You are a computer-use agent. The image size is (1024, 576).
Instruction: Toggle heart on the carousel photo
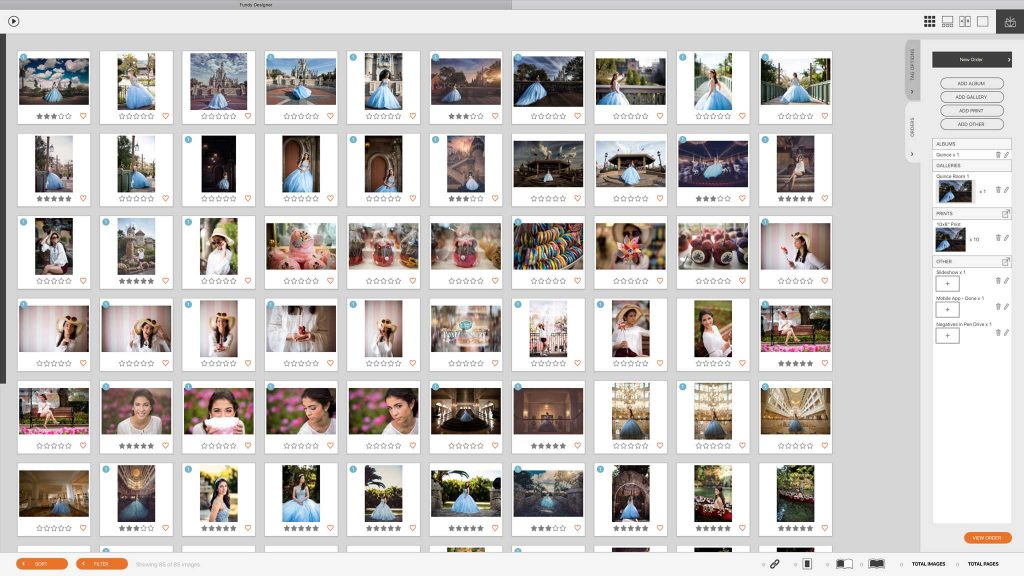click(x=742, y=199)
